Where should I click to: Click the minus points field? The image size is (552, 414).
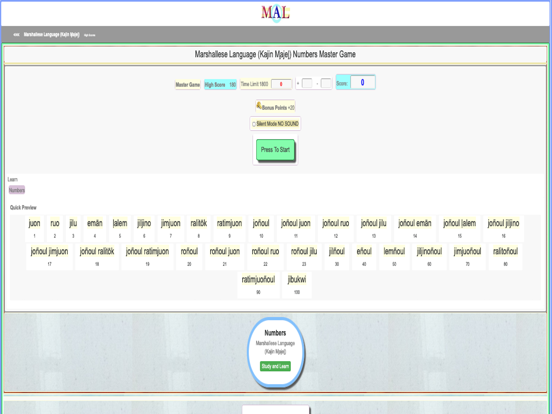(x=326, y=83)
